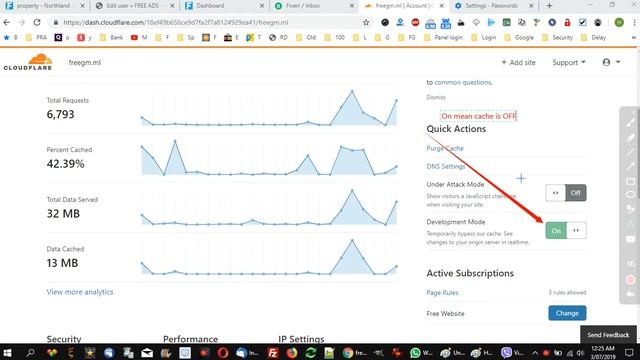
Task: Select the ellipse tool in annotation sidebar
Action: point(630,194)
